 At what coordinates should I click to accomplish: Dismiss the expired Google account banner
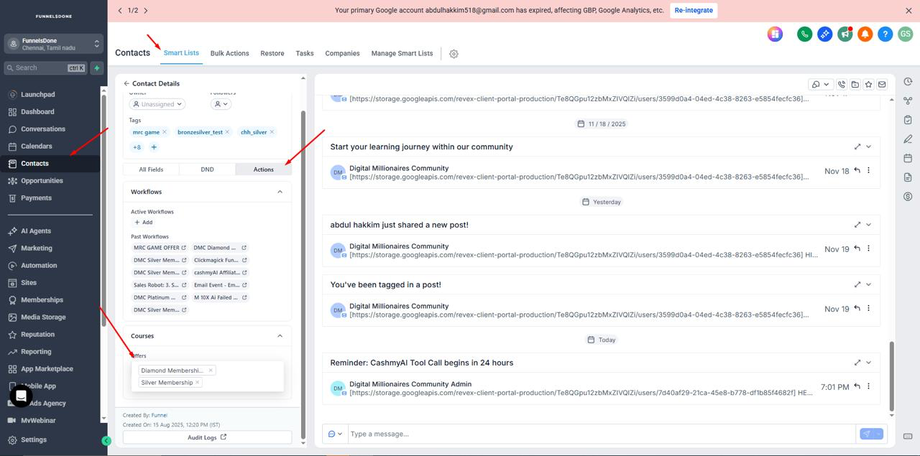909,11
